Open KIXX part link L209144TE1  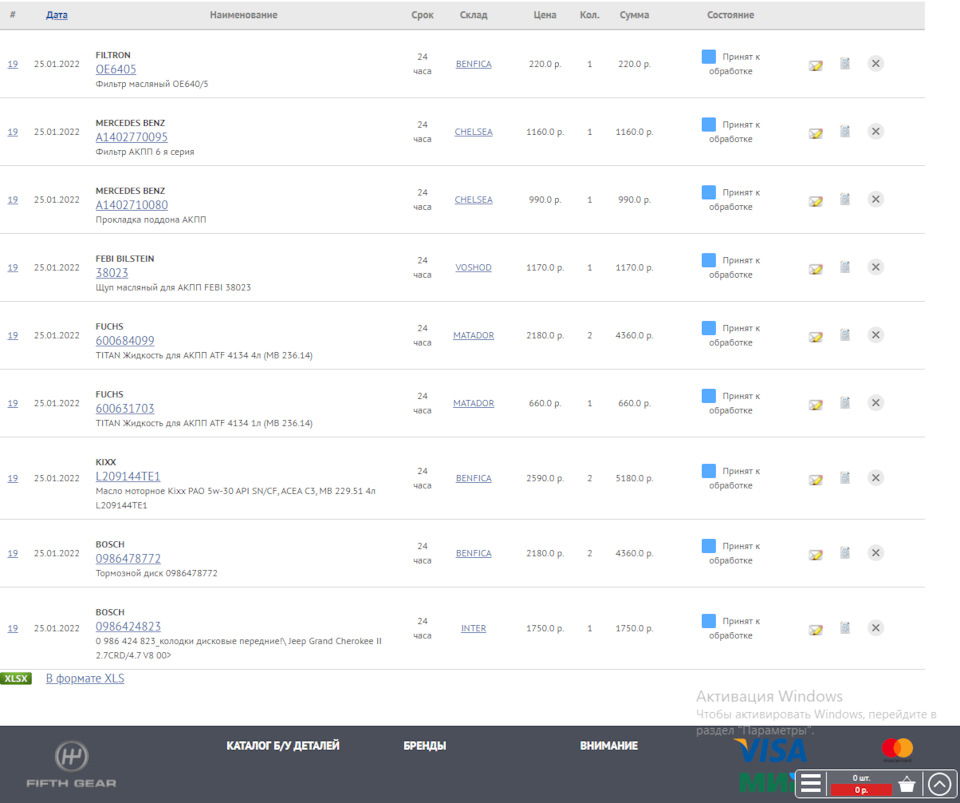tap(128, 477)
